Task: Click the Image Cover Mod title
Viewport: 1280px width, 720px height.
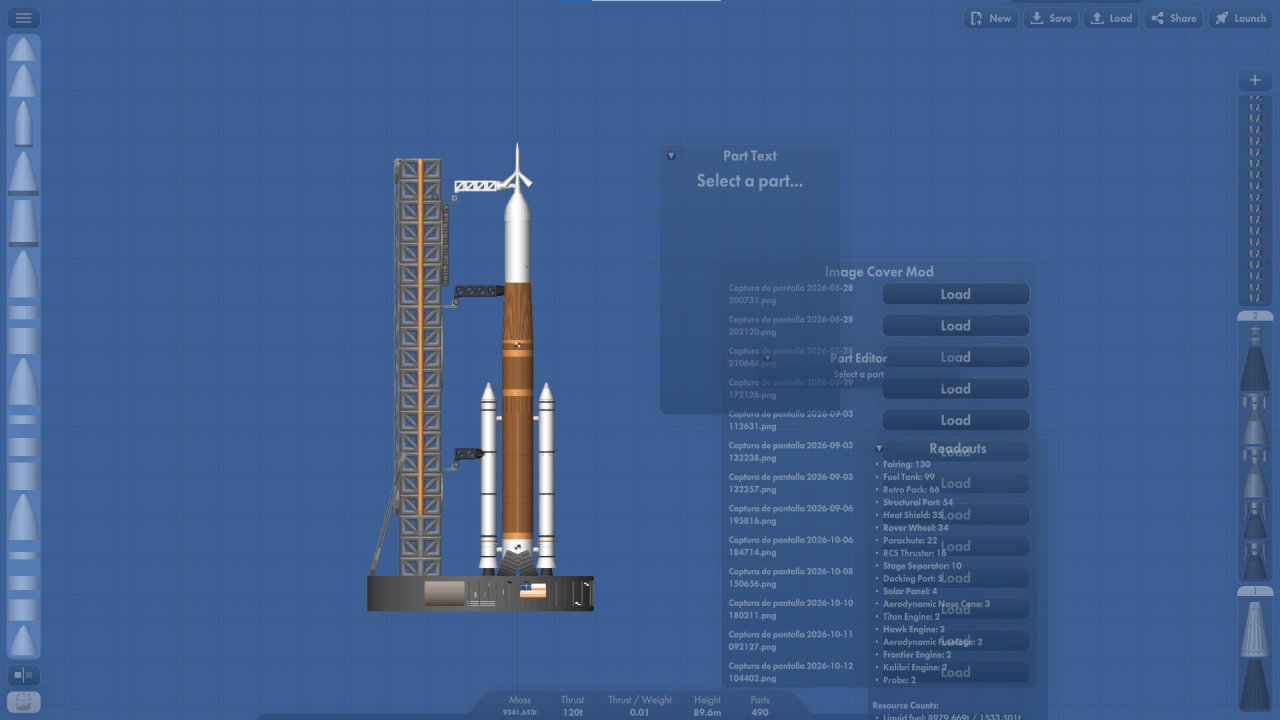Action: (879, 272)
